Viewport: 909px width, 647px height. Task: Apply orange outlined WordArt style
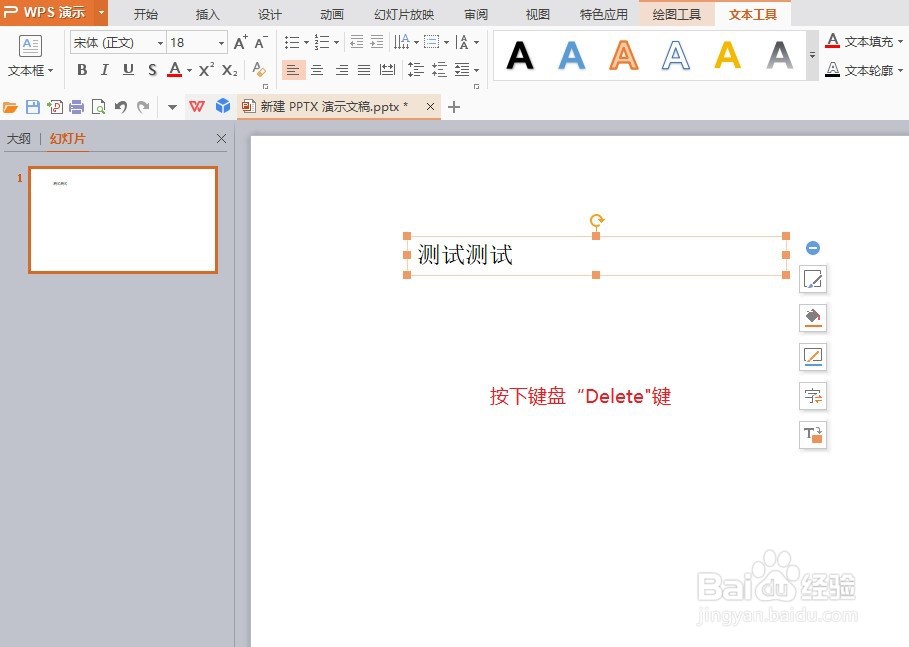pyautogui.click(x=624, y=56)
